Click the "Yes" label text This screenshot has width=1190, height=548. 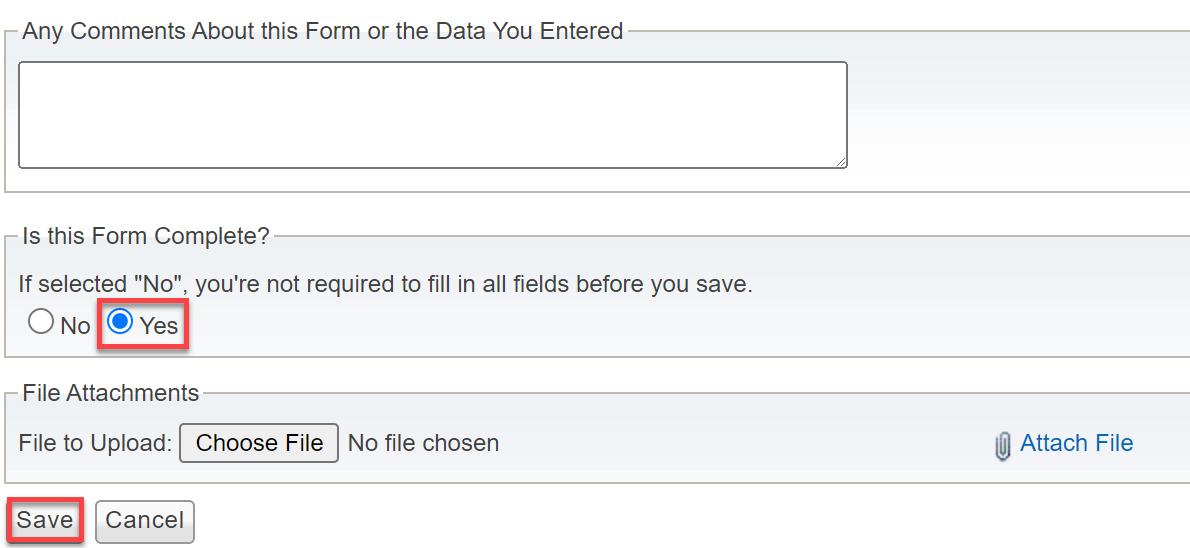pyautogui.click(x=159, y=326)
